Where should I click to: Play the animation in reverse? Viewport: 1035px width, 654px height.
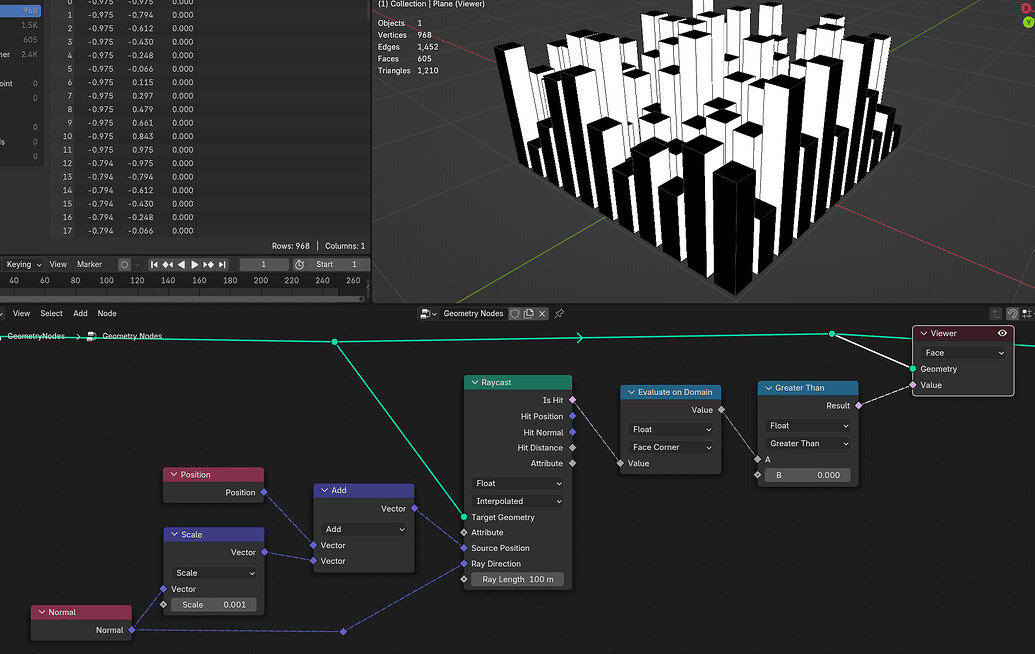(182, 265)
